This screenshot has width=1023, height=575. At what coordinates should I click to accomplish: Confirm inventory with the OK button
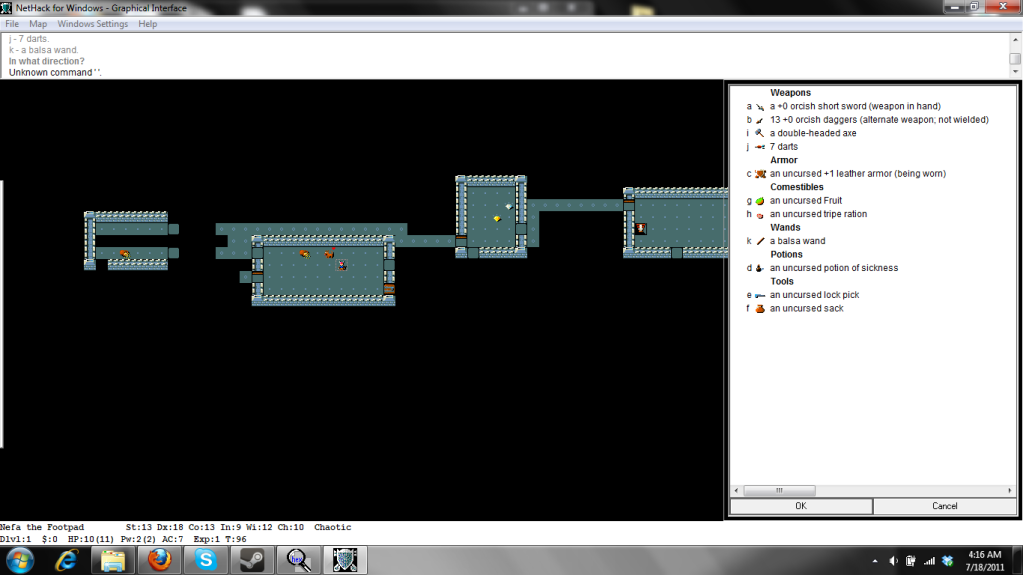tap(801, 506)
